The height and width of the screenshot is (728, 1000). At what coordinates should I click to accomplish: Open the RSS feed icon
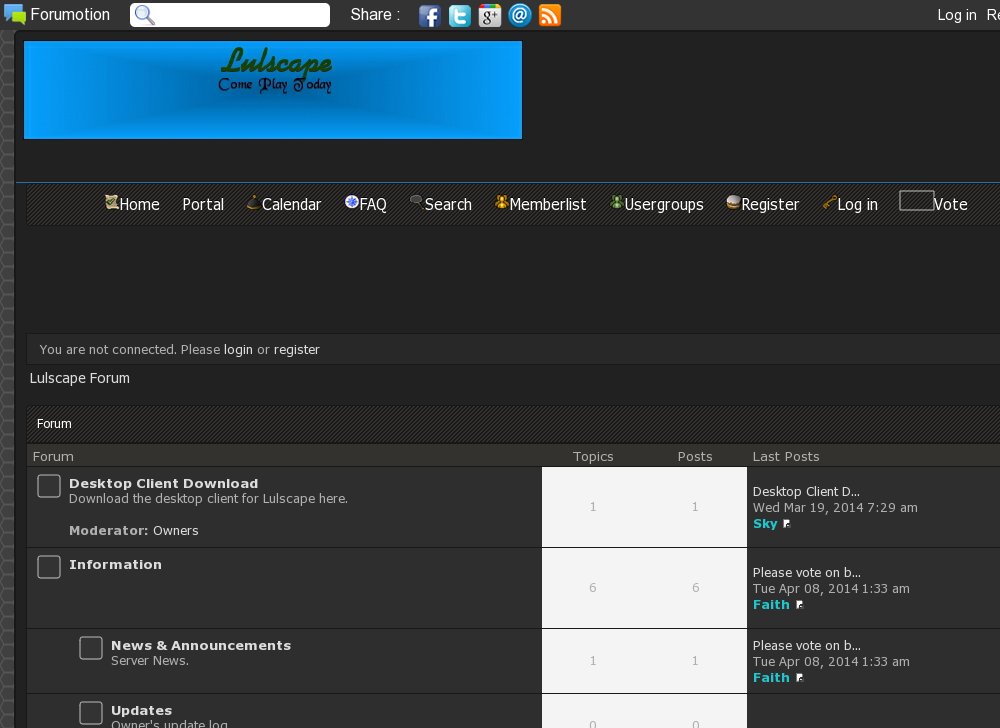[x=549, y=15]
